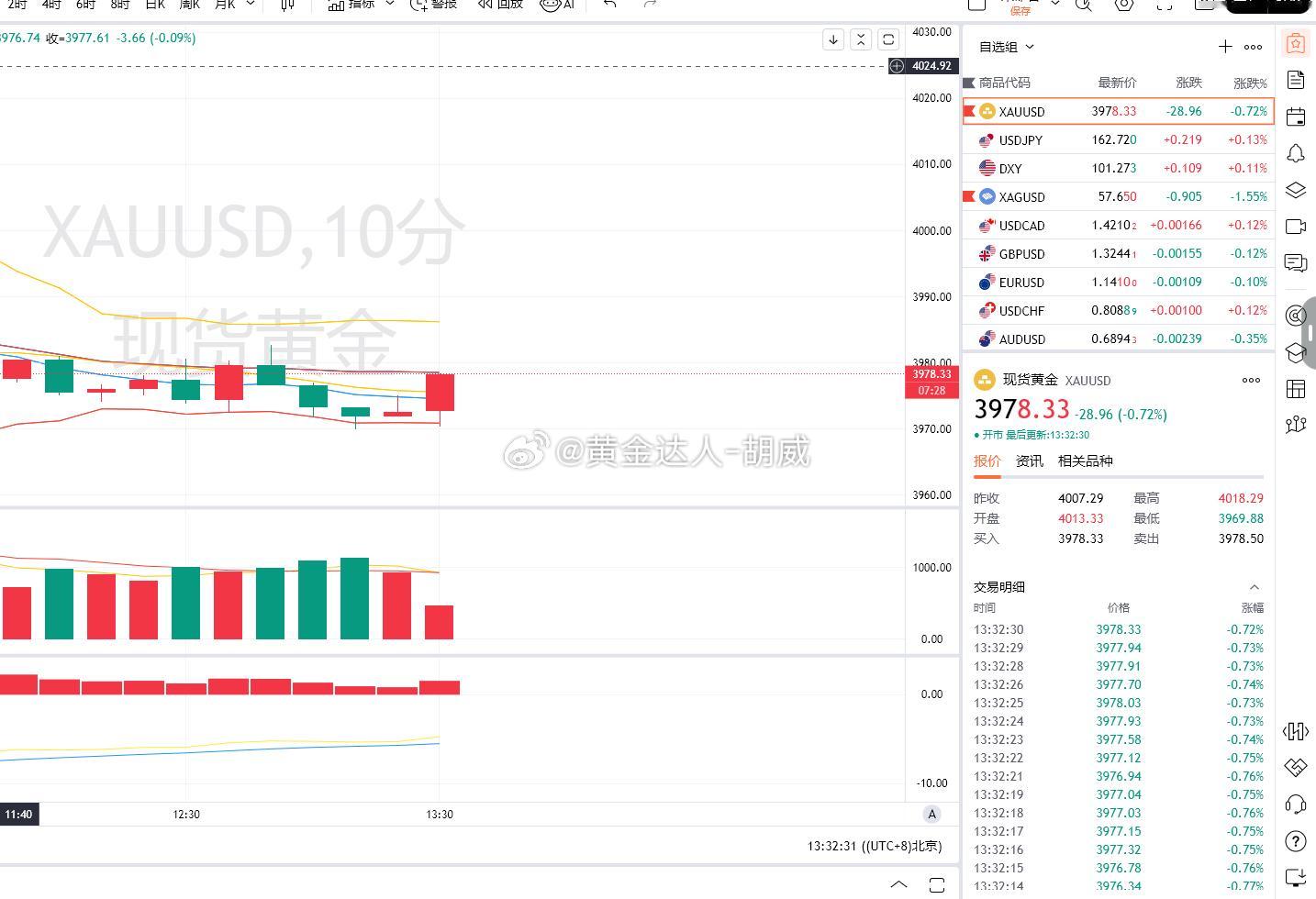Open the watchlist three-dot more menu
The height and width of the screenshot is (899, 1316).
coord(1253,47)
